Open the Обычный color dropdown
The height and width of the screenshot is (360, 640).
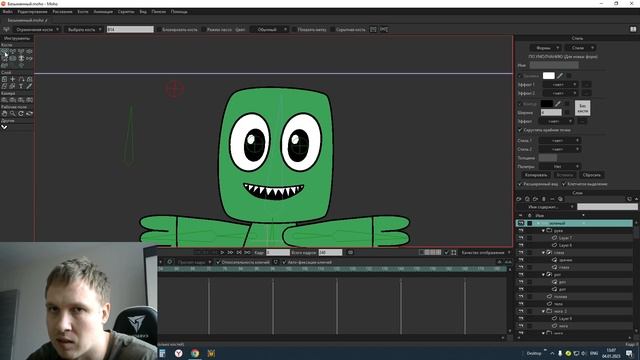pos(269,29)
